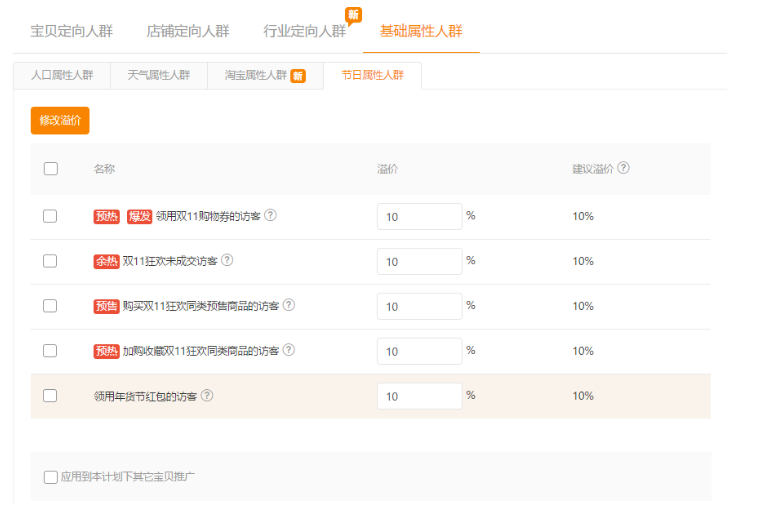Click help icon beside 双11狂欢未成交访客
This screenshot has height=512, width=764.
(x=227, y=260)
